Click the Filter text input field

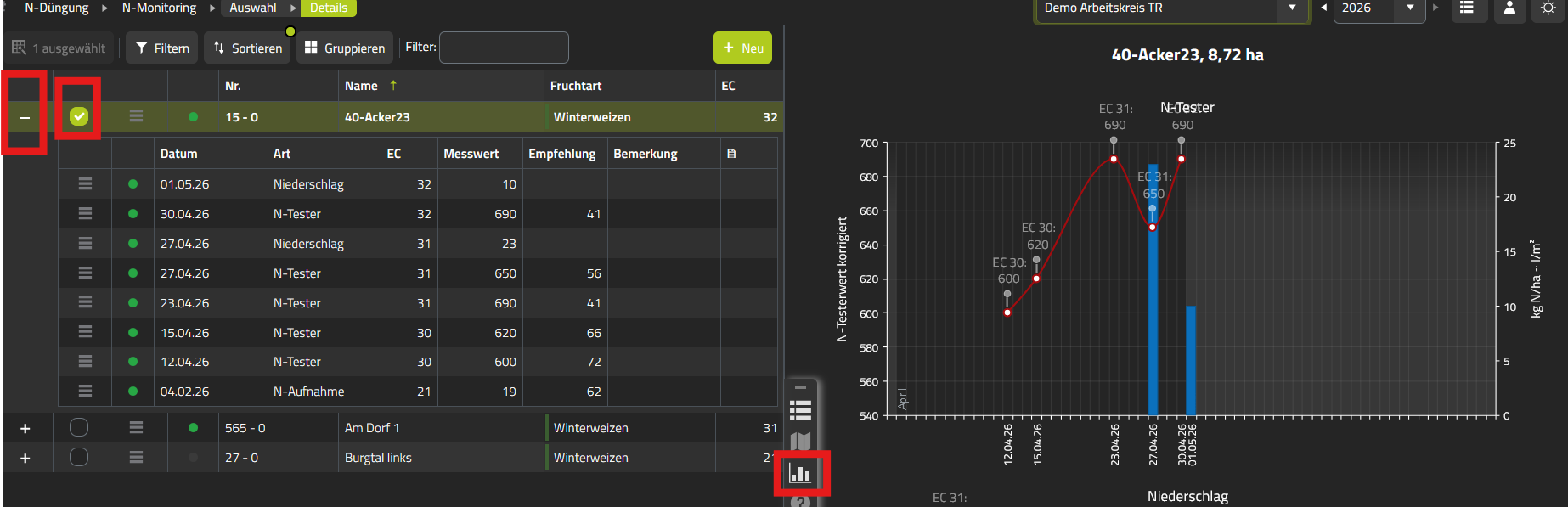504,48
